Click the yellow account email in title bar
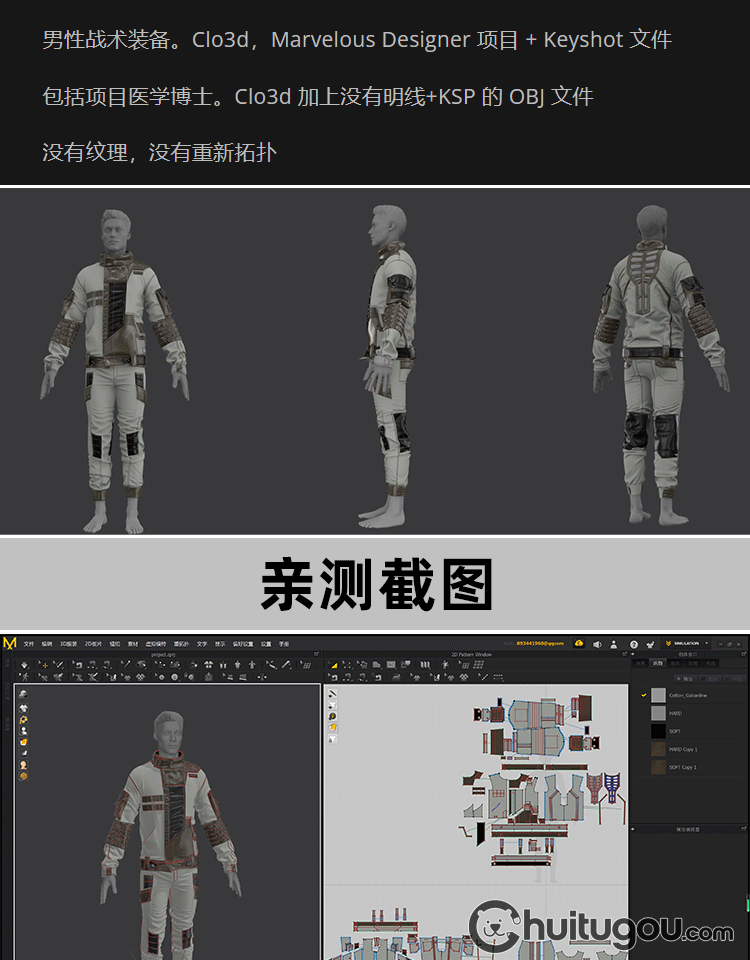 click(540, 643)
